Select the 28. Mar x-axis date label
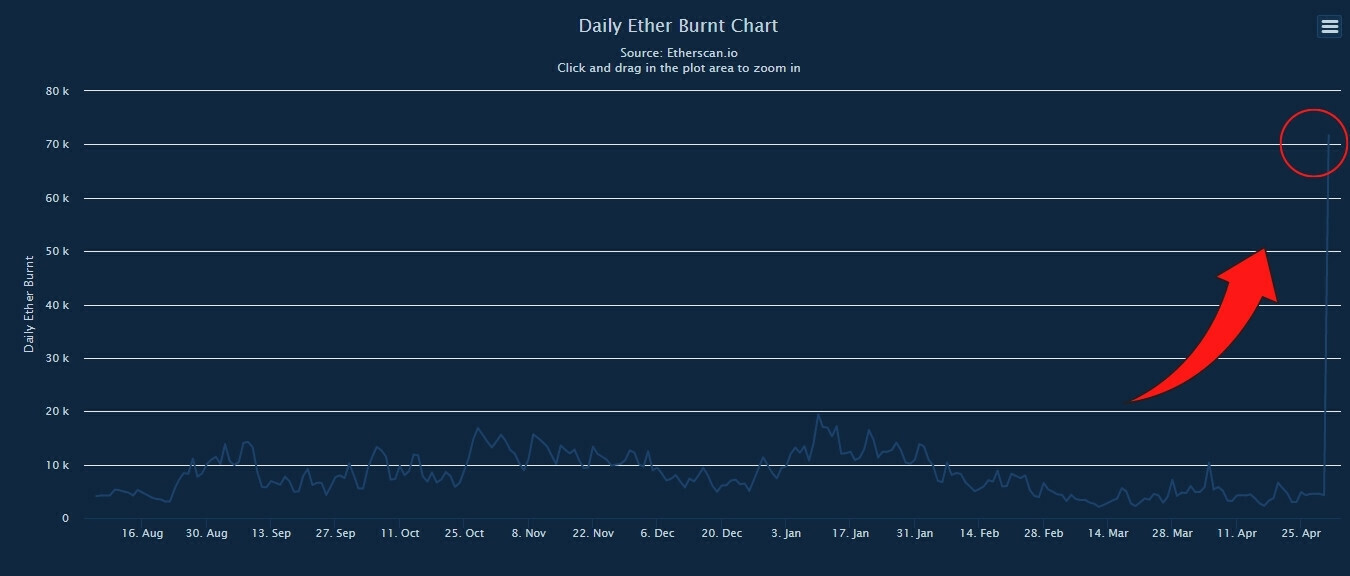The image size is (1350, 576). [x=1172, y=534]
